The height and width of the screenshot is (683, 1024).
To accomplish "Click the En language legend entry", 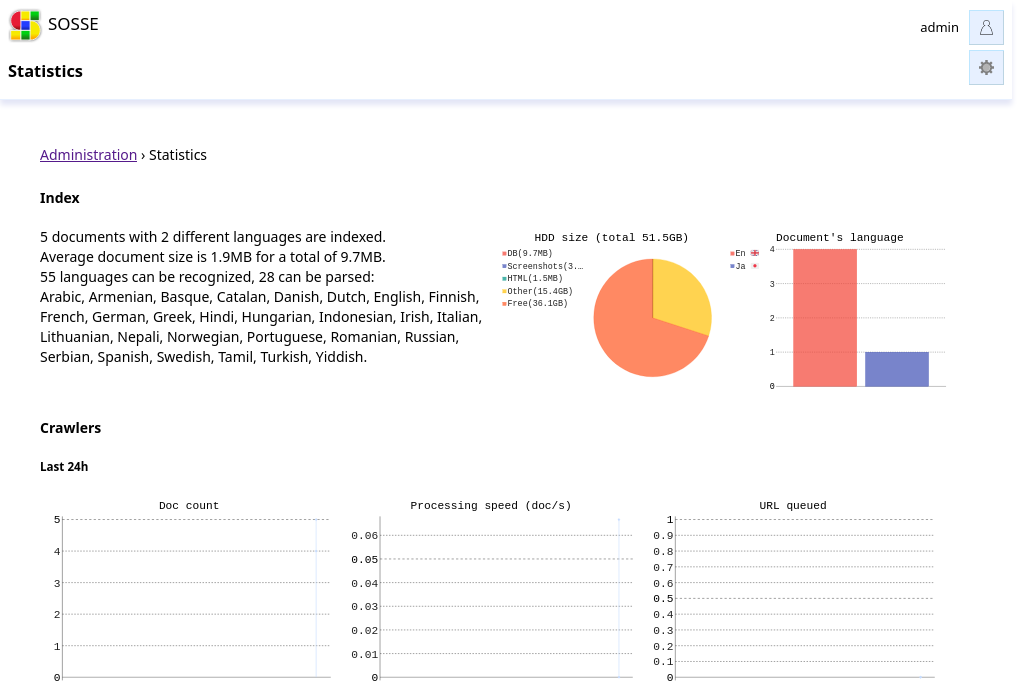I will (744, 253).
